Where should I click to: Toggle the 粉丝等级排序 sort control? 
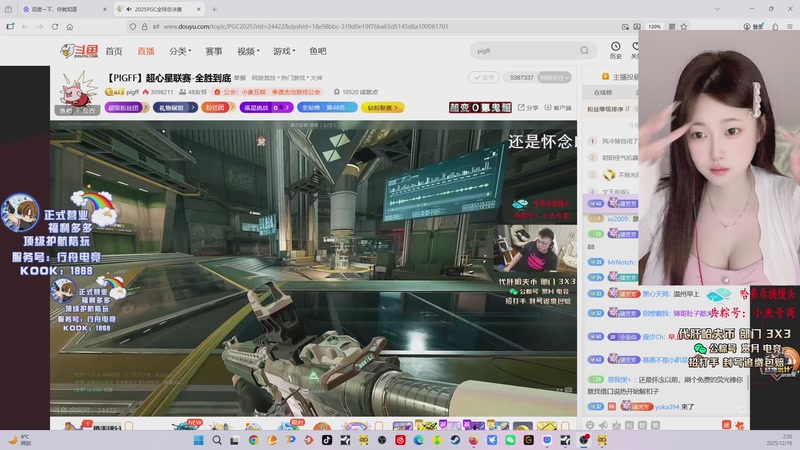[x=608, y=109]
